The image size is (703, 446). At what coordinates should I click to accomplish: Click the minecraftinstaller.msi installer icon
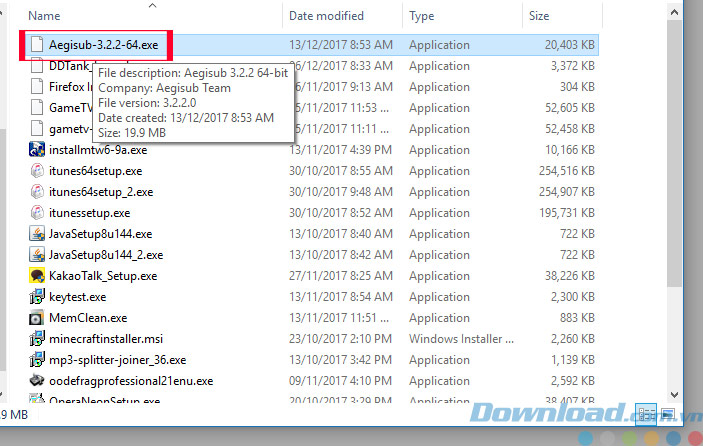click(37, 339)
